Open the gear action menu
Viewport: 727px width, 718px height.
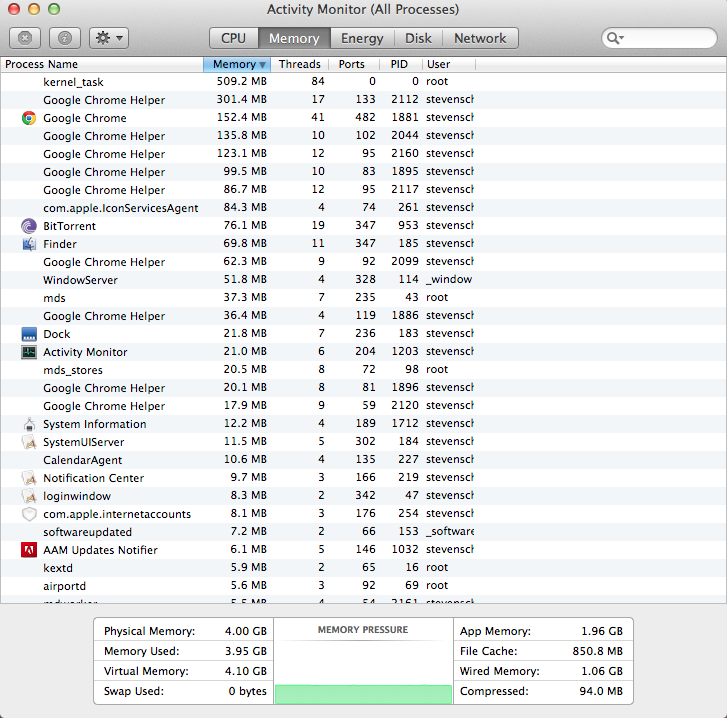tap(109, 38)
